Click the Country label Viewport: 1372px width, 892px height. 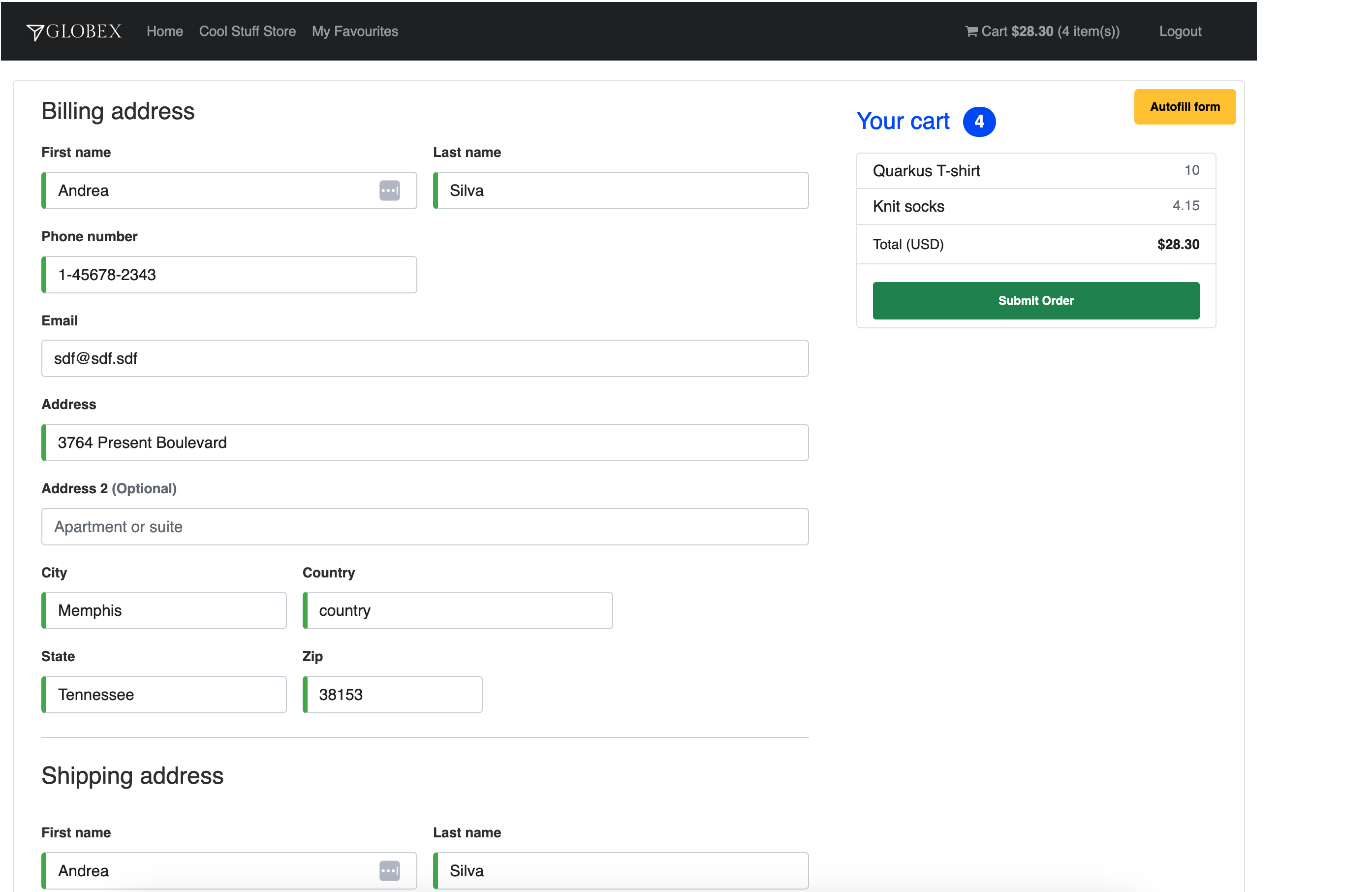pos(329,573)
